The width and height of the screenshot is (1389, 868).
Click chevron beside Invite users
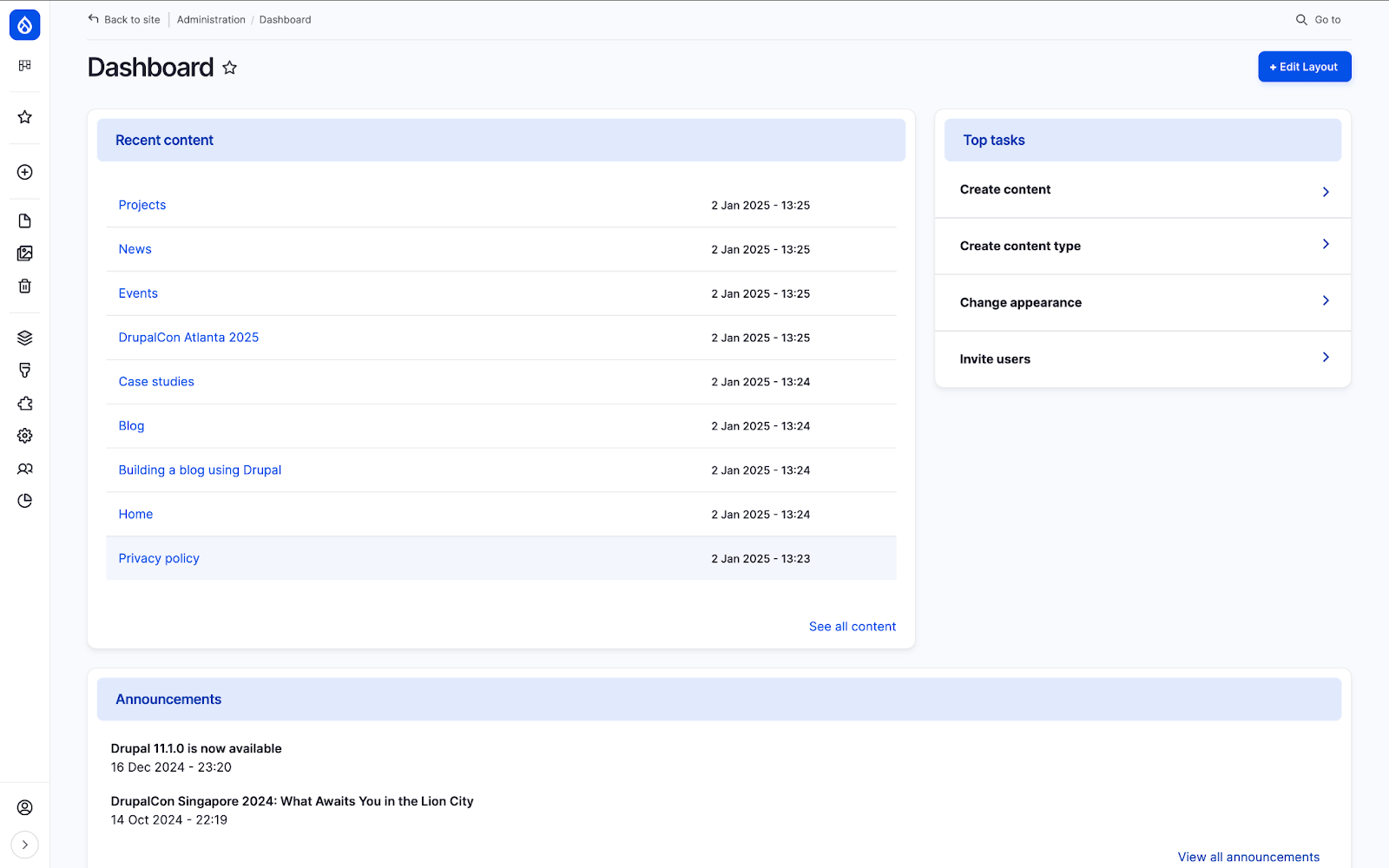[x=1326, y=357]
